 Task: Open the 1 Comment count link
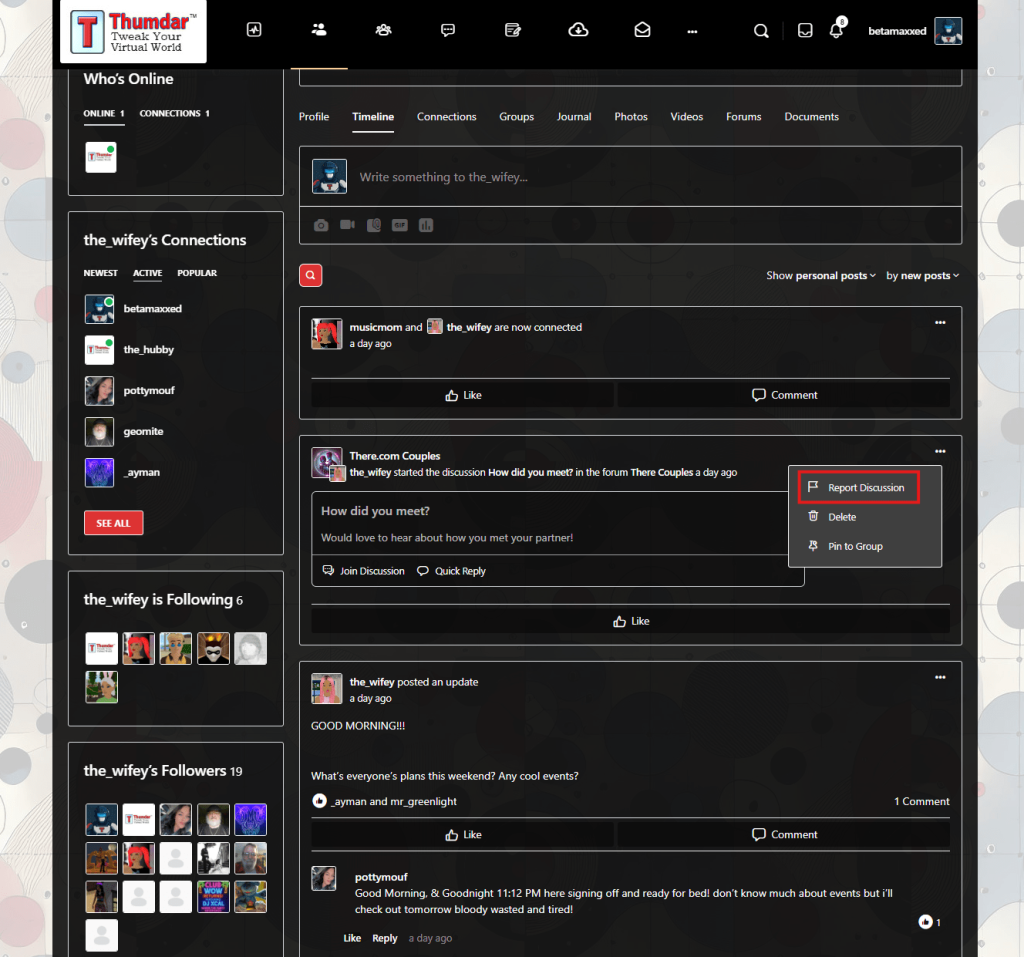click(x=921, y=802)
